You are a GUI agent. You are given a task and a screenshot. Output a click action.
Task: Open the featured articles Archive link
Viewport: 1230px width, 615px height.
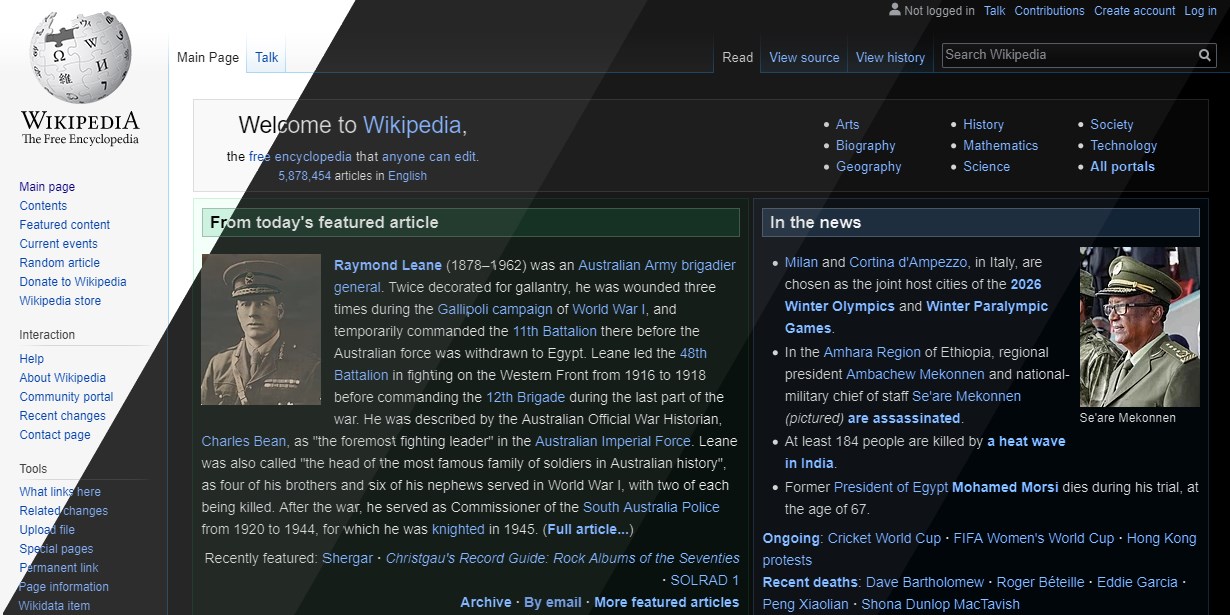point(485,602)
